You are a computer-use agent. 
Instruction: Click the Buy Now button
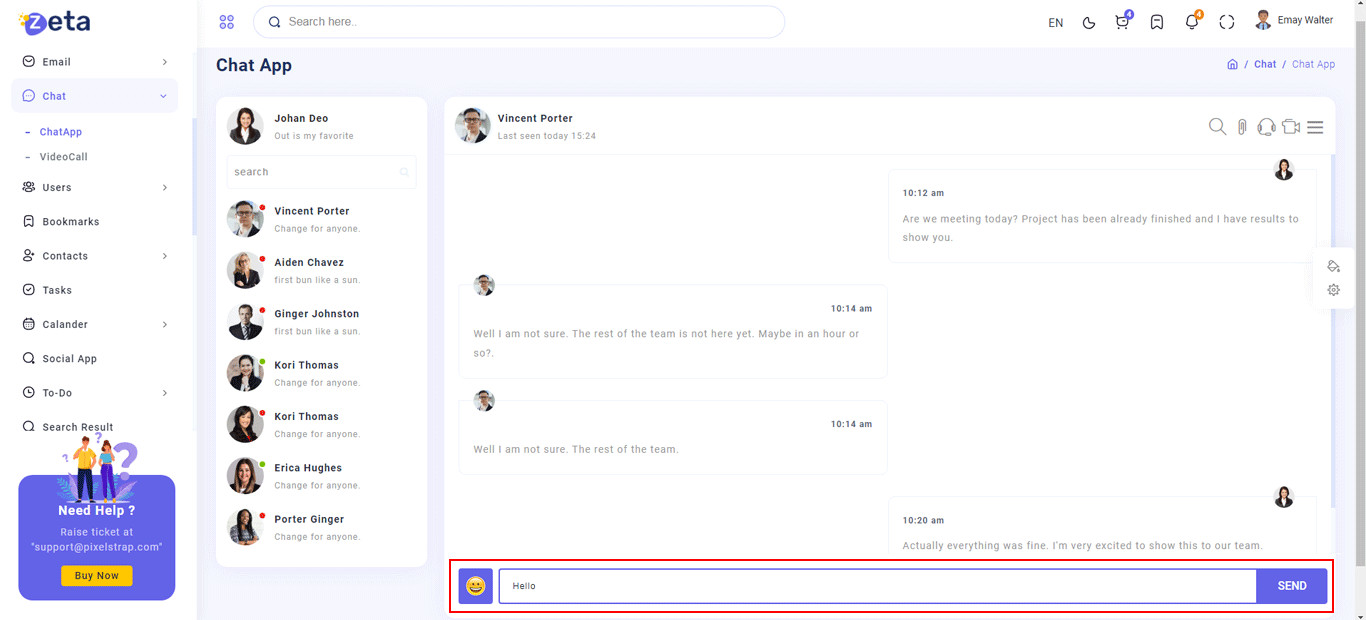pos(96,576)
